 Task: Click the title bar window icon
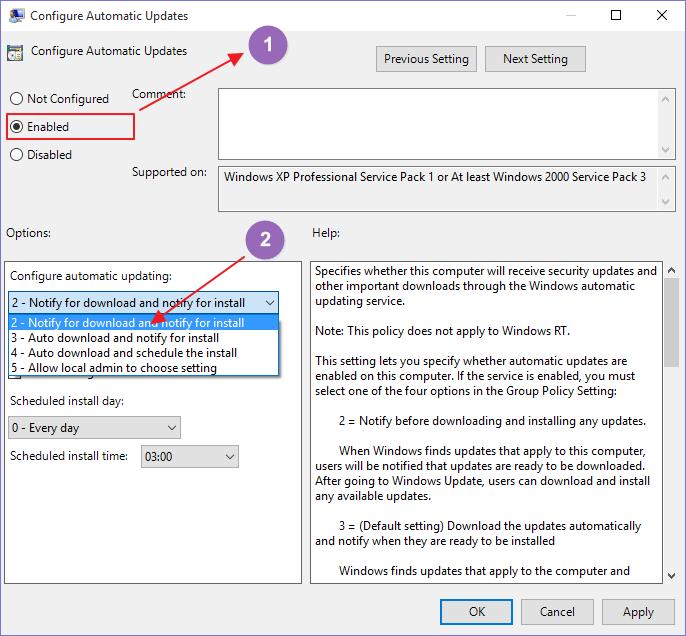pyautogui.click(x=16, y=15)
